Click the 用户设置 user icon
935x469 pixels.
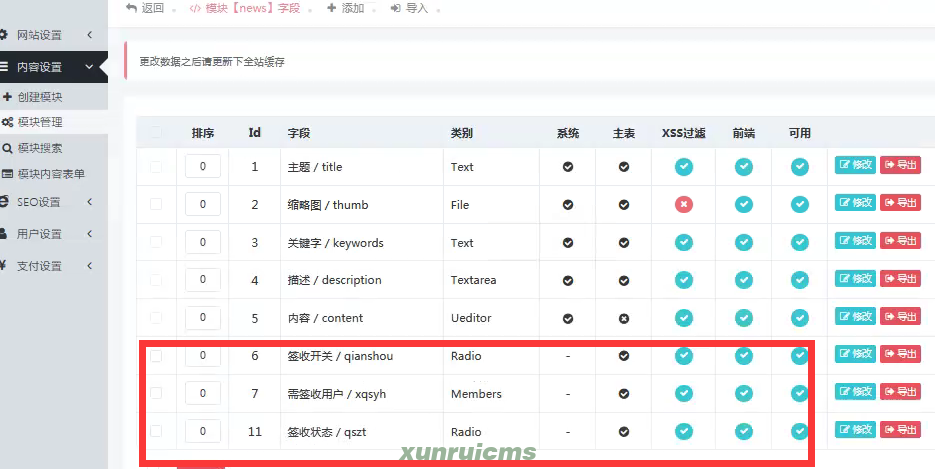pos(4,234)
